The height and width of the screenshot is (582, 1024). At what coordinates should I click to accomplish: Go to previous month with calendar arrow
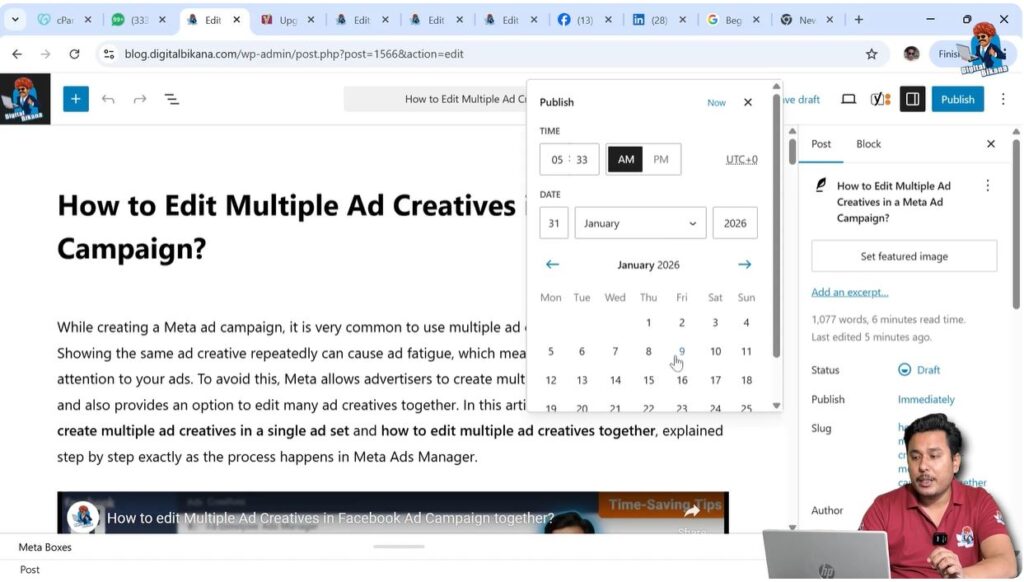[552, 264]
